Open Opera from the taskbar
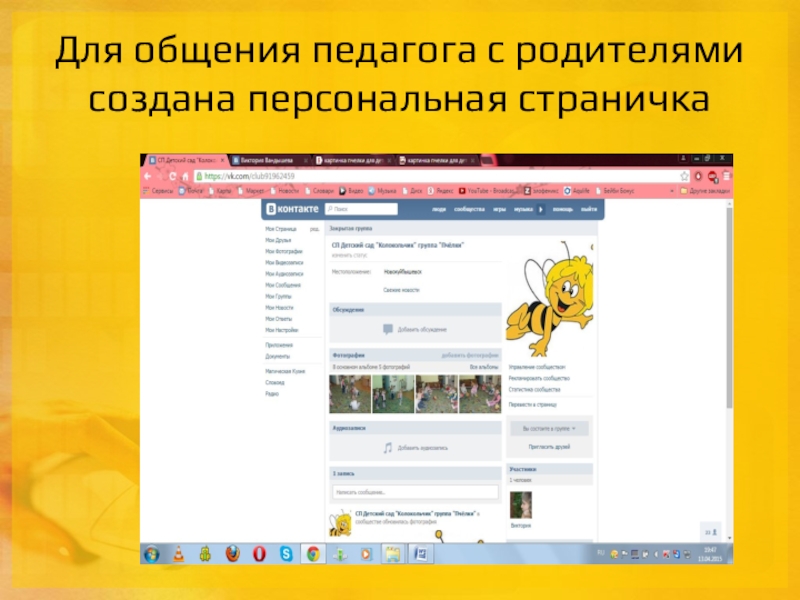 pos(259,554)
